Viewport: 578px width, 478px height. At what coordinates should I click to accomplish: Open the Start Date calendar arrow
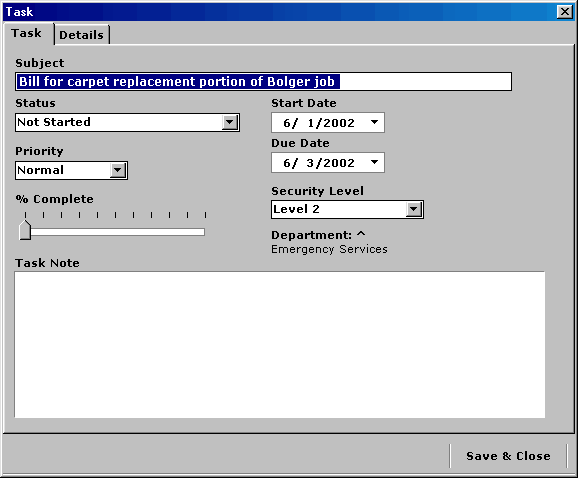[x=374, y=122]
